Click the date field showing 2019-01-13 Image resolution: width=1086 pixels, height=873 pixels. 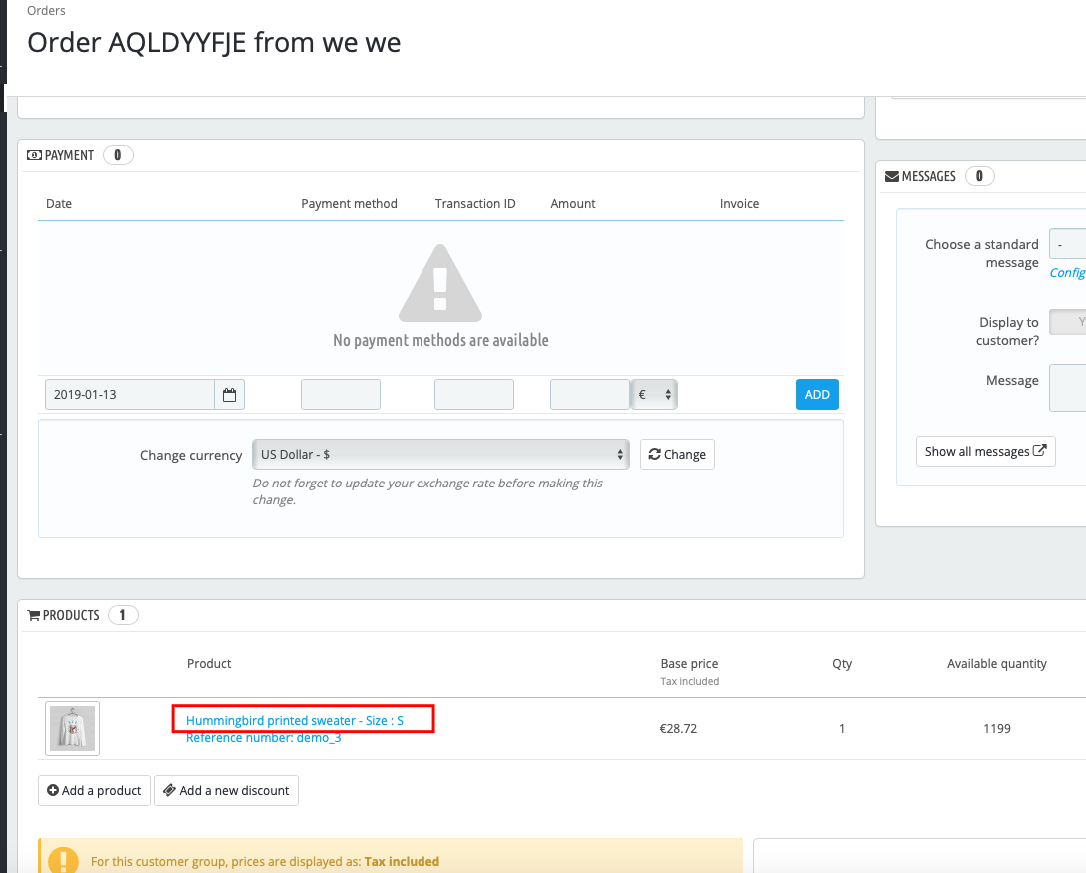click(x=130, y=395)
